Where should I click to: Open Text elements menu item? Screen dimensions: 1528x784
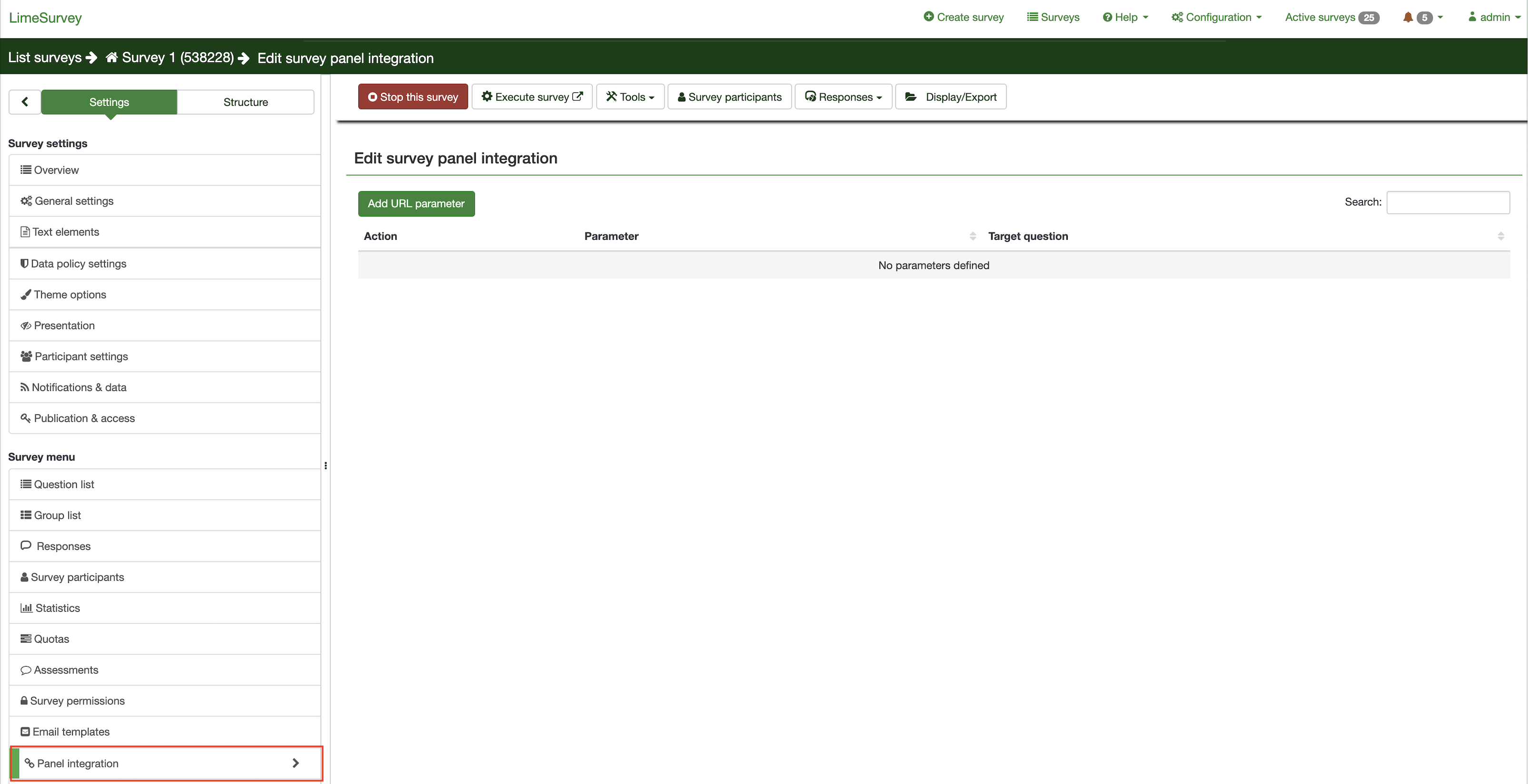click(165, 232)
